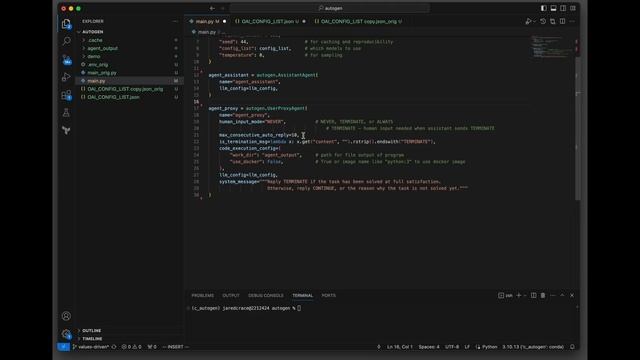Open the Manage gear icon
Image resolution: width=640 pixels, height=360 pixels.
click(66, 334)
